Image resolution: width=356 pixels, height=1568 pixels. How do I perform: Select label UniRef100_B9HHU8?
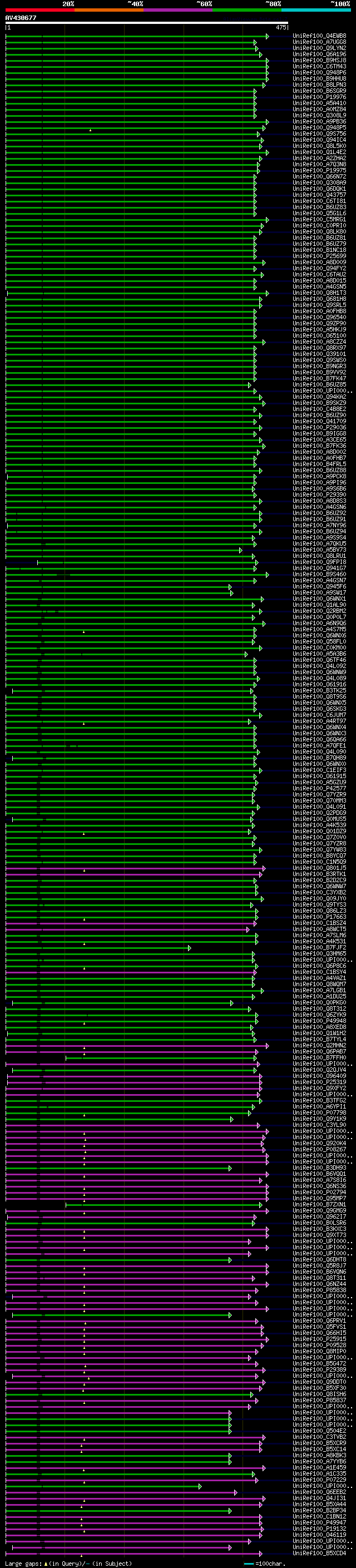click(319, 78)
